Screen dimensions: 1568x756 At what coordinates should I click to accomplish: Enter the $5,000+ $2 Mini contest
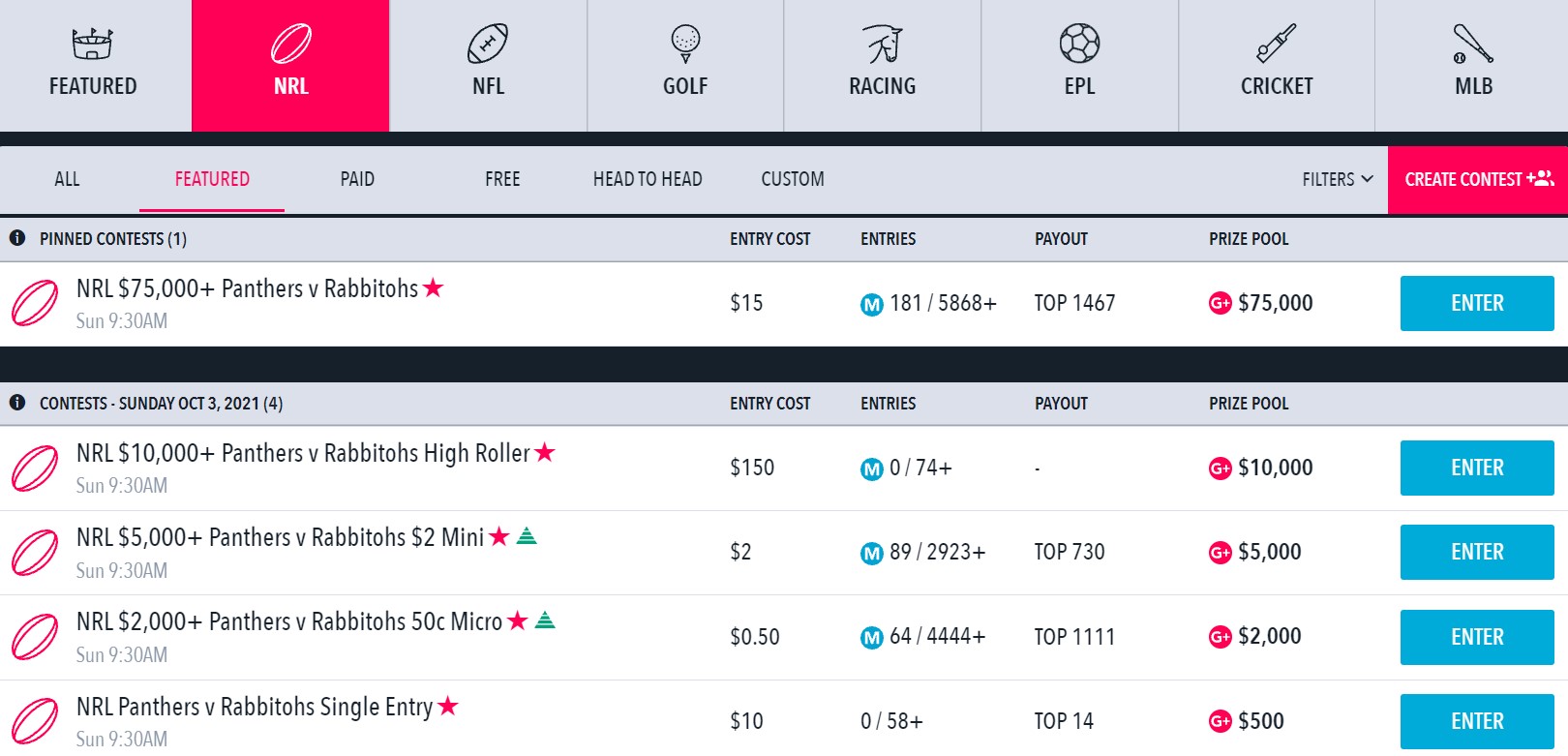click(1477, 552)
